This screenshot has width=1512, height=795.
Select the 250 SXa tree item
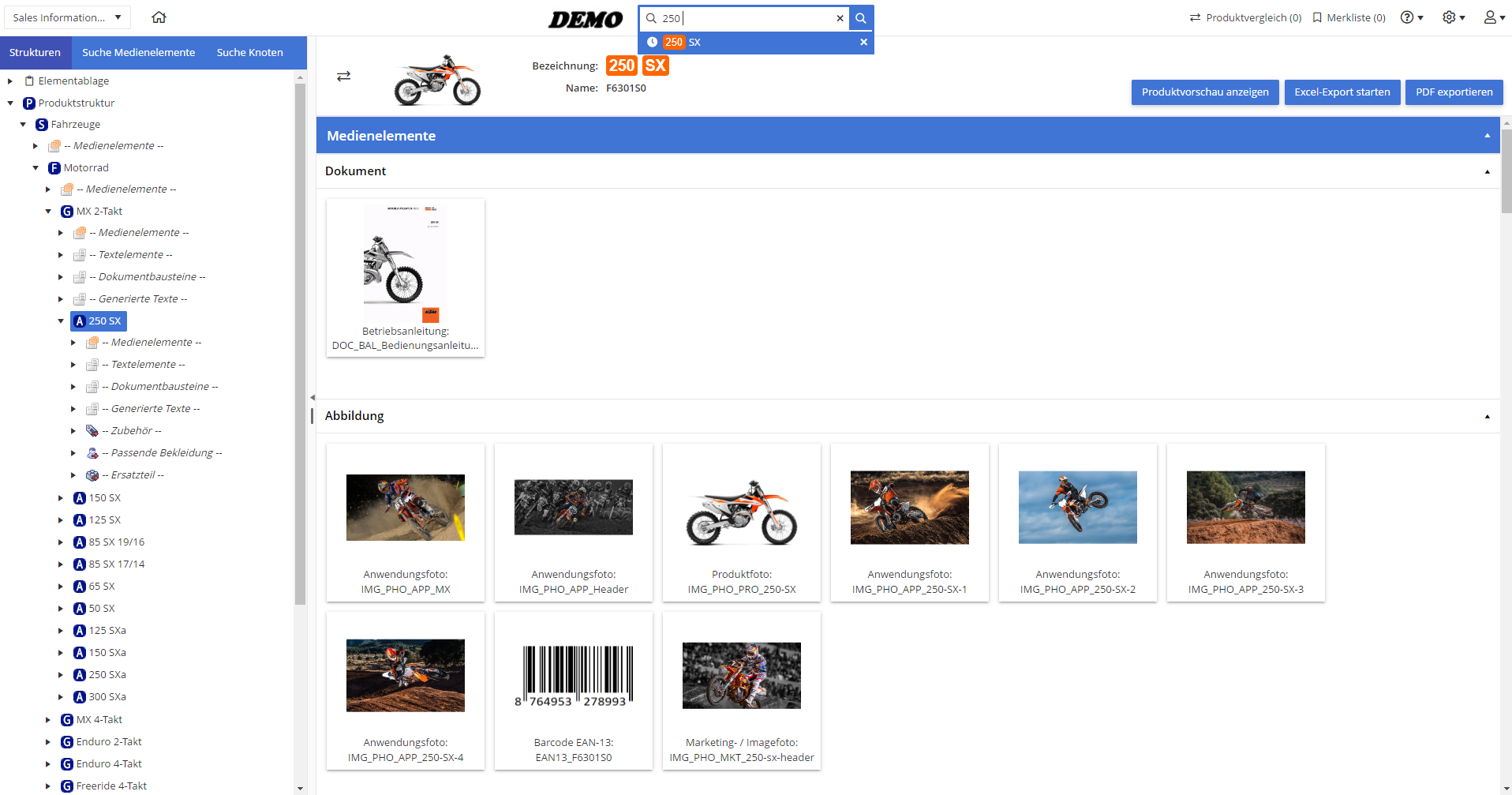pos(107,675)
